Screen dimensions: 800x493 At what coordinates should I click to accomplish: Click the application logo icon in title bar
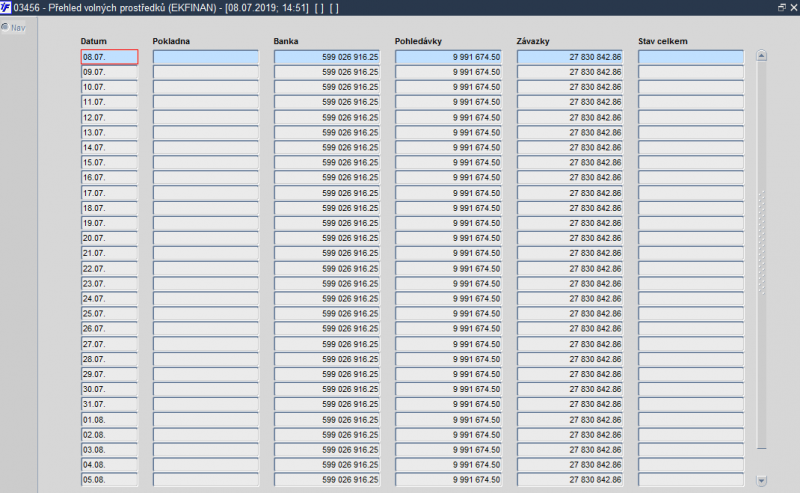6,7
